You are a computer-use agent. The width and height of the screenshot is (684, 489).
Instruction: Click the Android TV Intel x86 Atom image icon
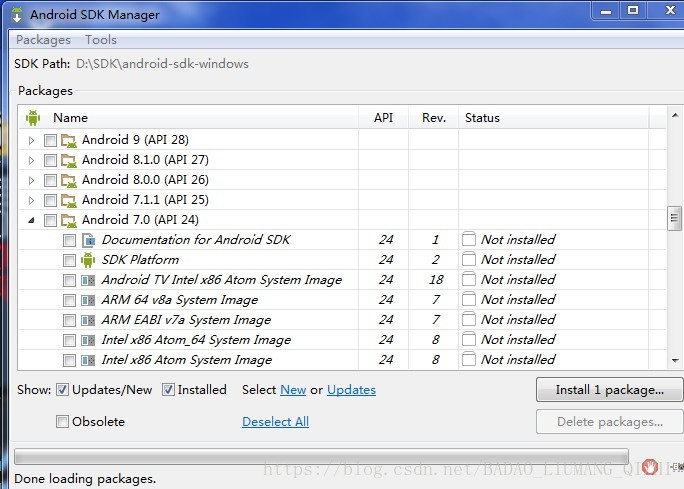click(x=88, y=280)
